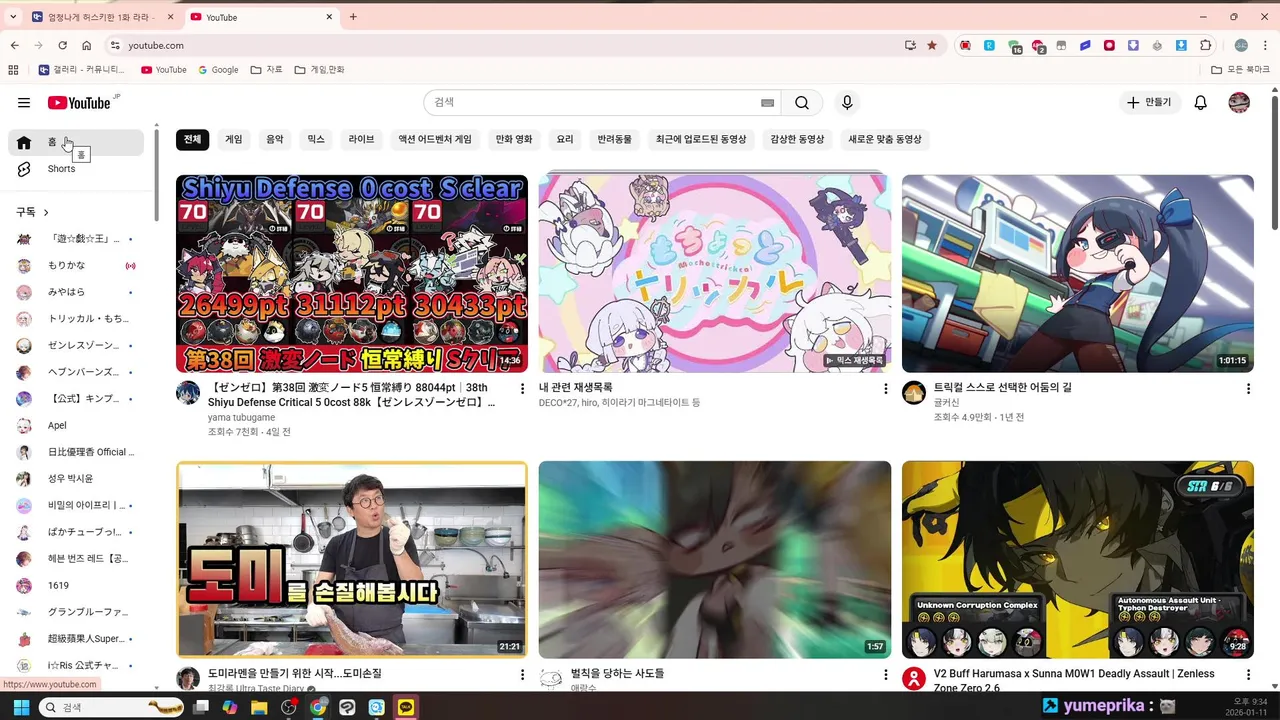Screen dimensions: 1280x720
Task: Select the 라이브 filter chip
Action: tap(361, 140)
